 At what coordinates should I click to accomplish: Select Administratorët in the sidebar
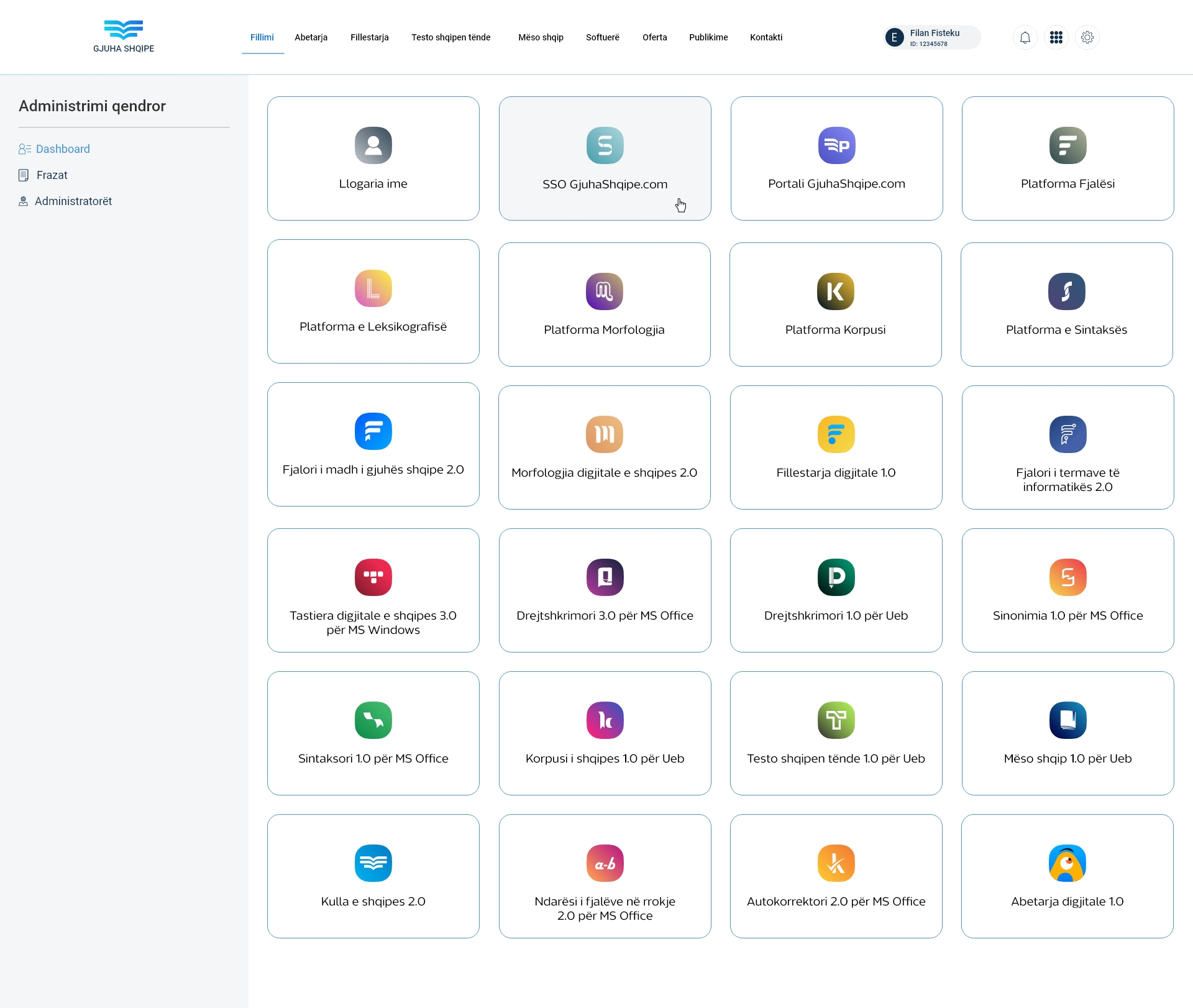click(x=73, y=201)
